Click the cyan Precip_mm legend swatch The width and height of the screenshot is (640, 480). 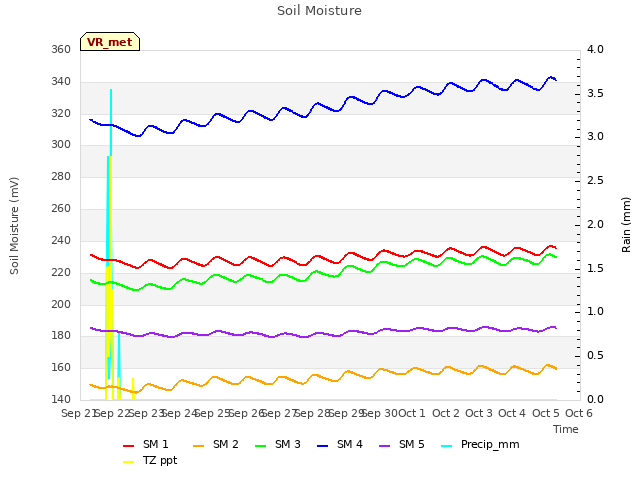(447, 446)
